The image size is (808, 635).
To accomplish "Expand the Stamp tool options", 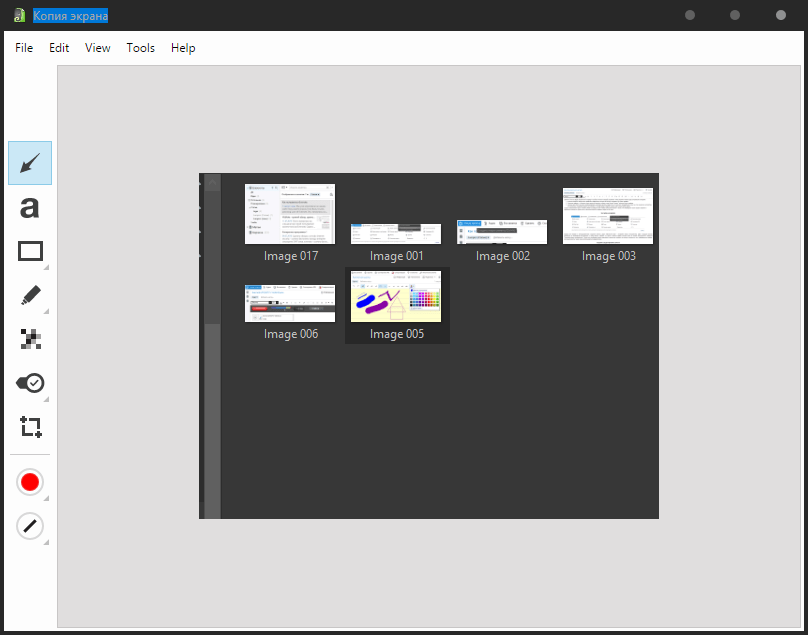I will click(46, 399).
